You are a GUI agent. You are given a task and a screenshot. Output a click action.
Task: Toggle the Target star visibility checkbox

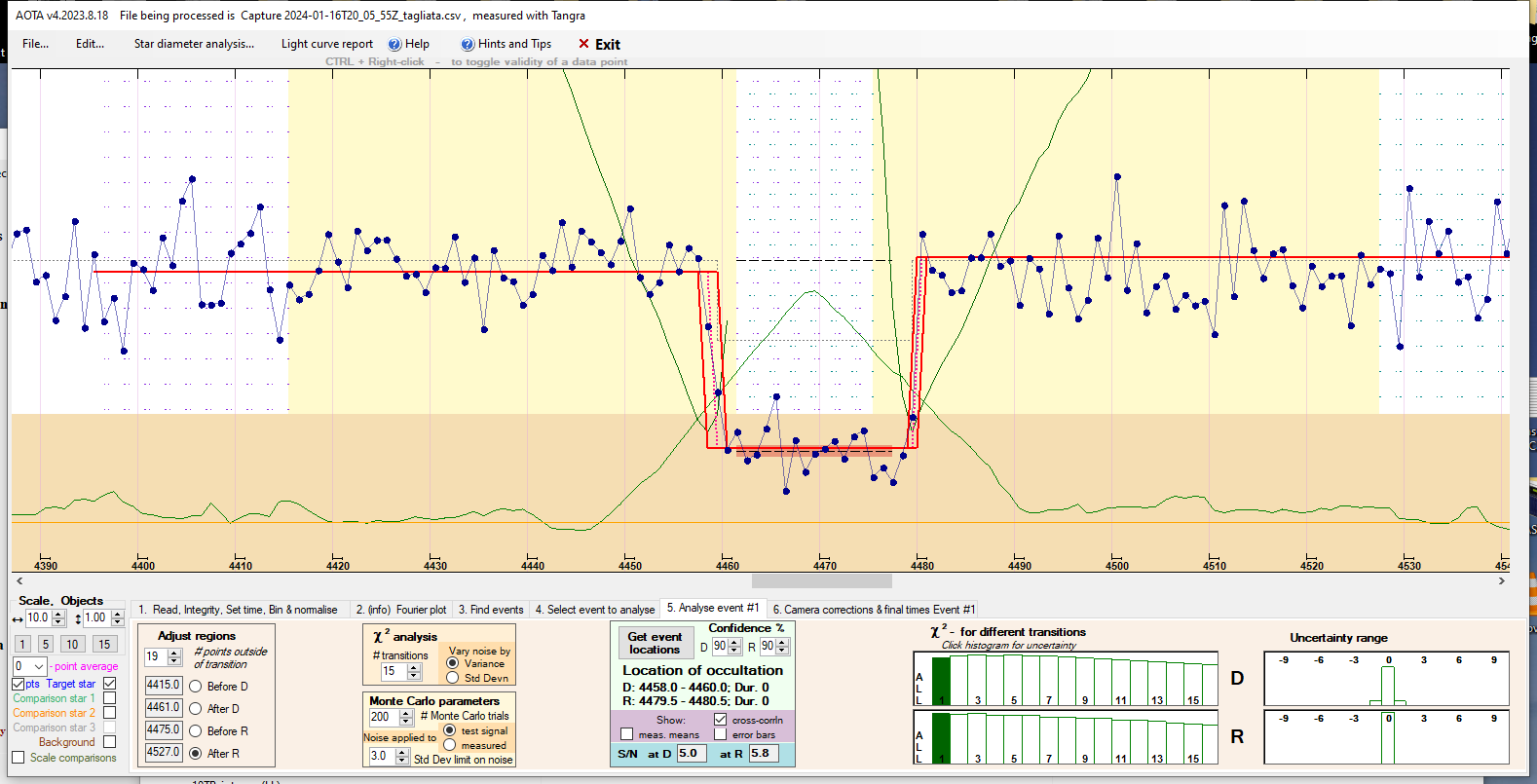pyautogui.click(x=109, y=684)
